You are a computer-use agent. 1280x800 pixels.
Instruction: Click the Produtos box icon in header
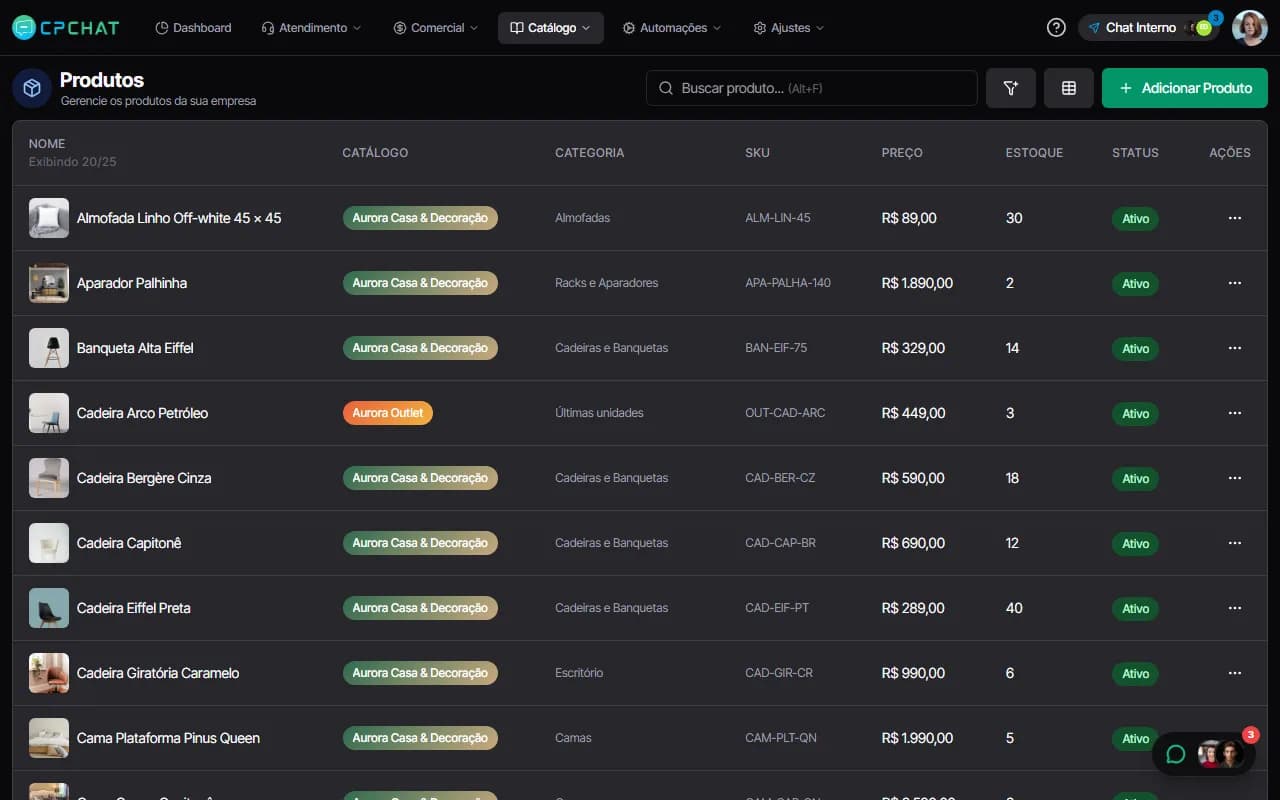pos(32,88)
